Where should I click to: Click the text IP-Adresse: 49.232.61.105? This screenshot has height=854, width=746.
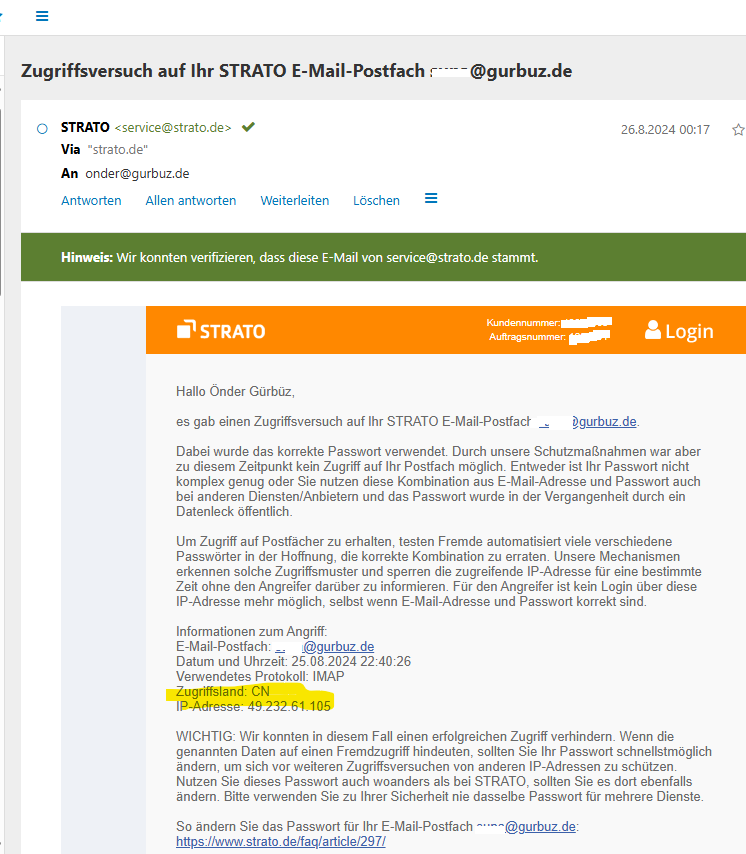point(253,706)
